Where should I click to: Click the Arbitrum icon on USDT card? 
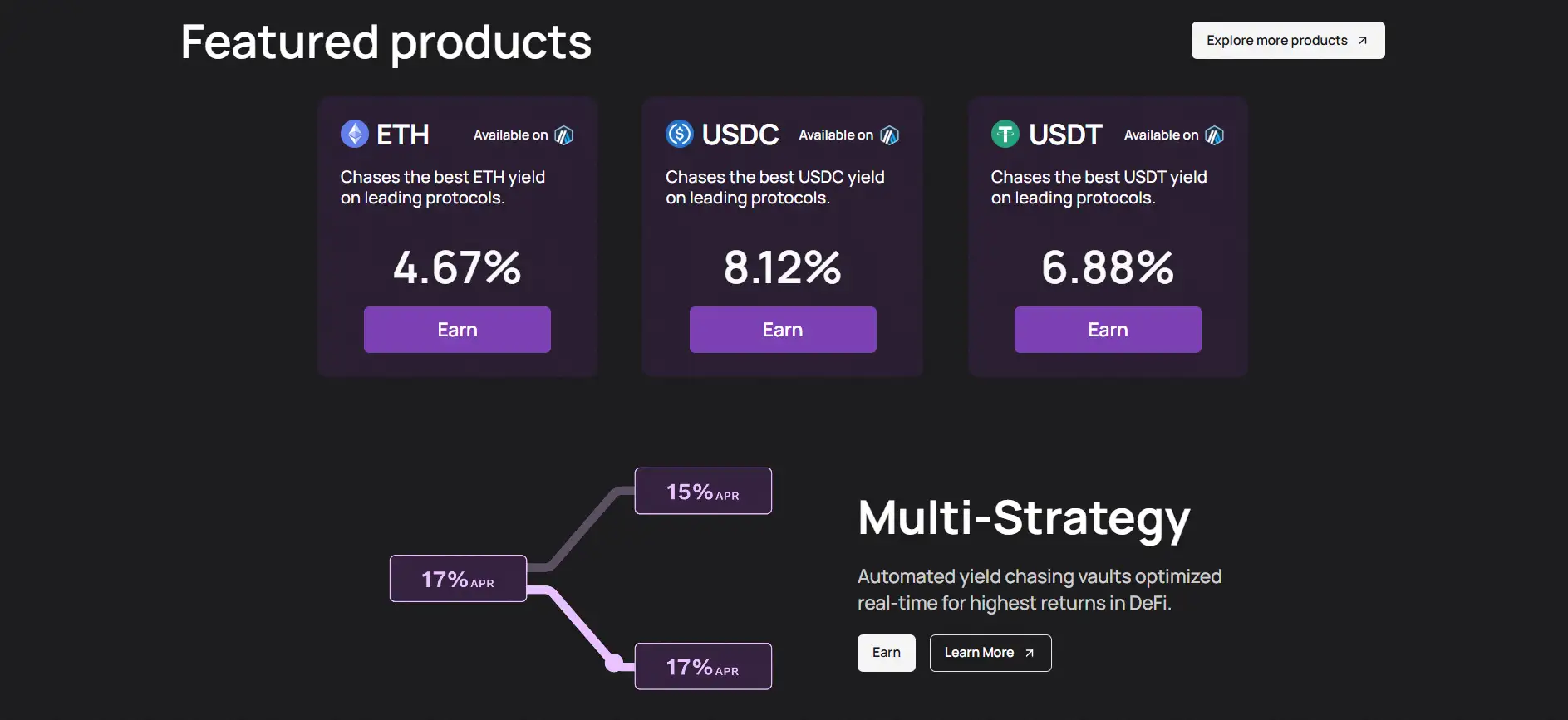point(1215,135)
